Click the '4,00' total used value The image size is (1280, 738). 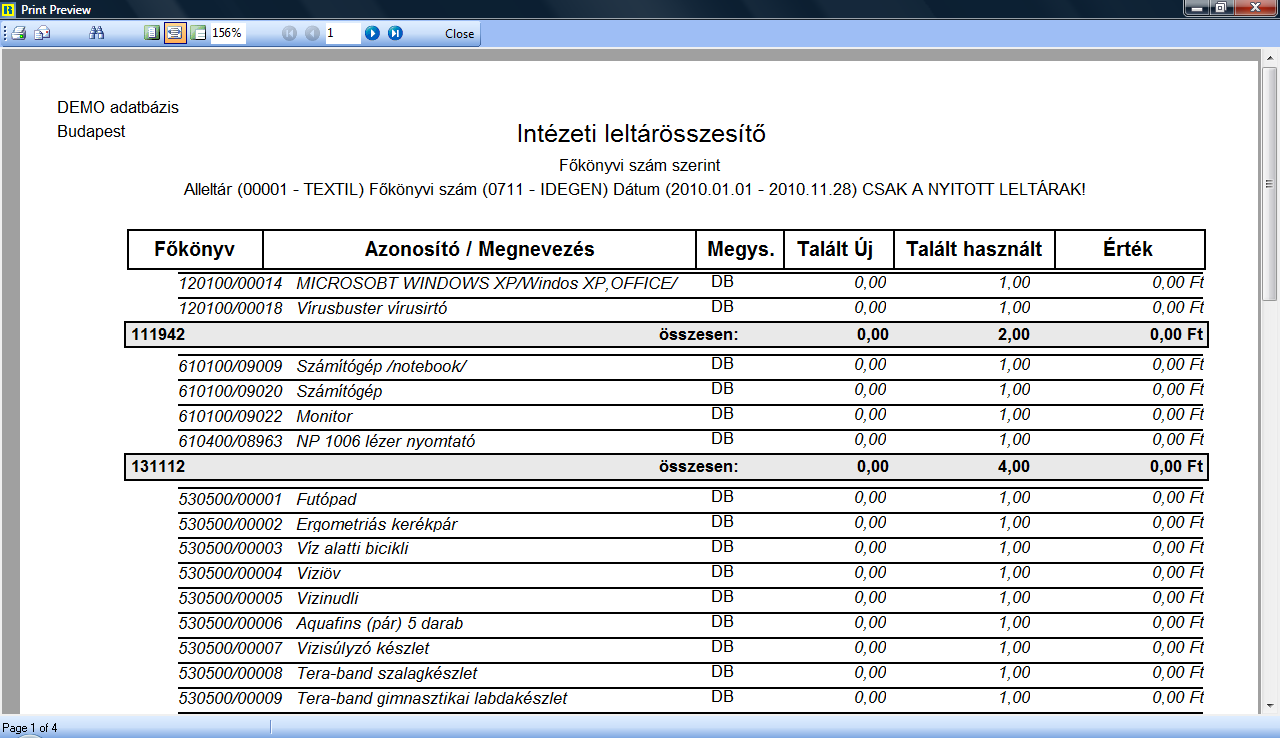pos(1014,467)
